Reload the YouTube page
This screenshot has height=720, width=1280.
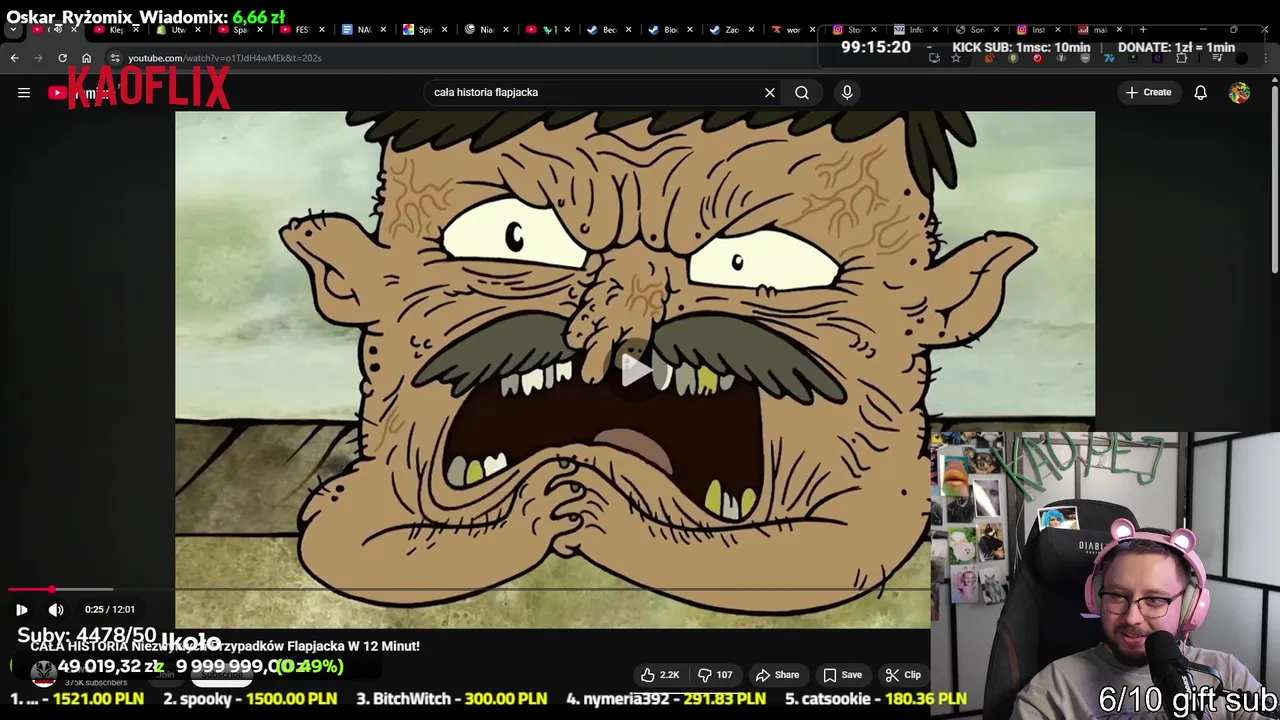[x=62, y=58]
